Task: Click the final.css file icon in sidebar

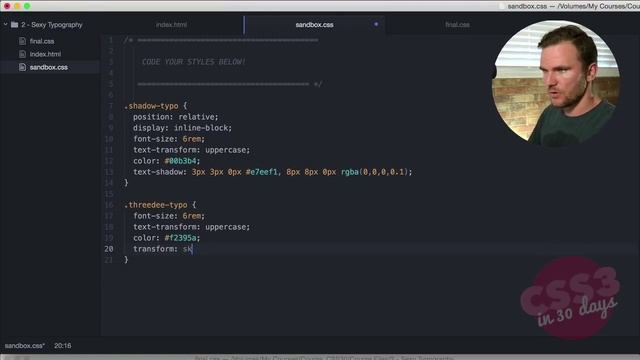Action: pos(22,41)
